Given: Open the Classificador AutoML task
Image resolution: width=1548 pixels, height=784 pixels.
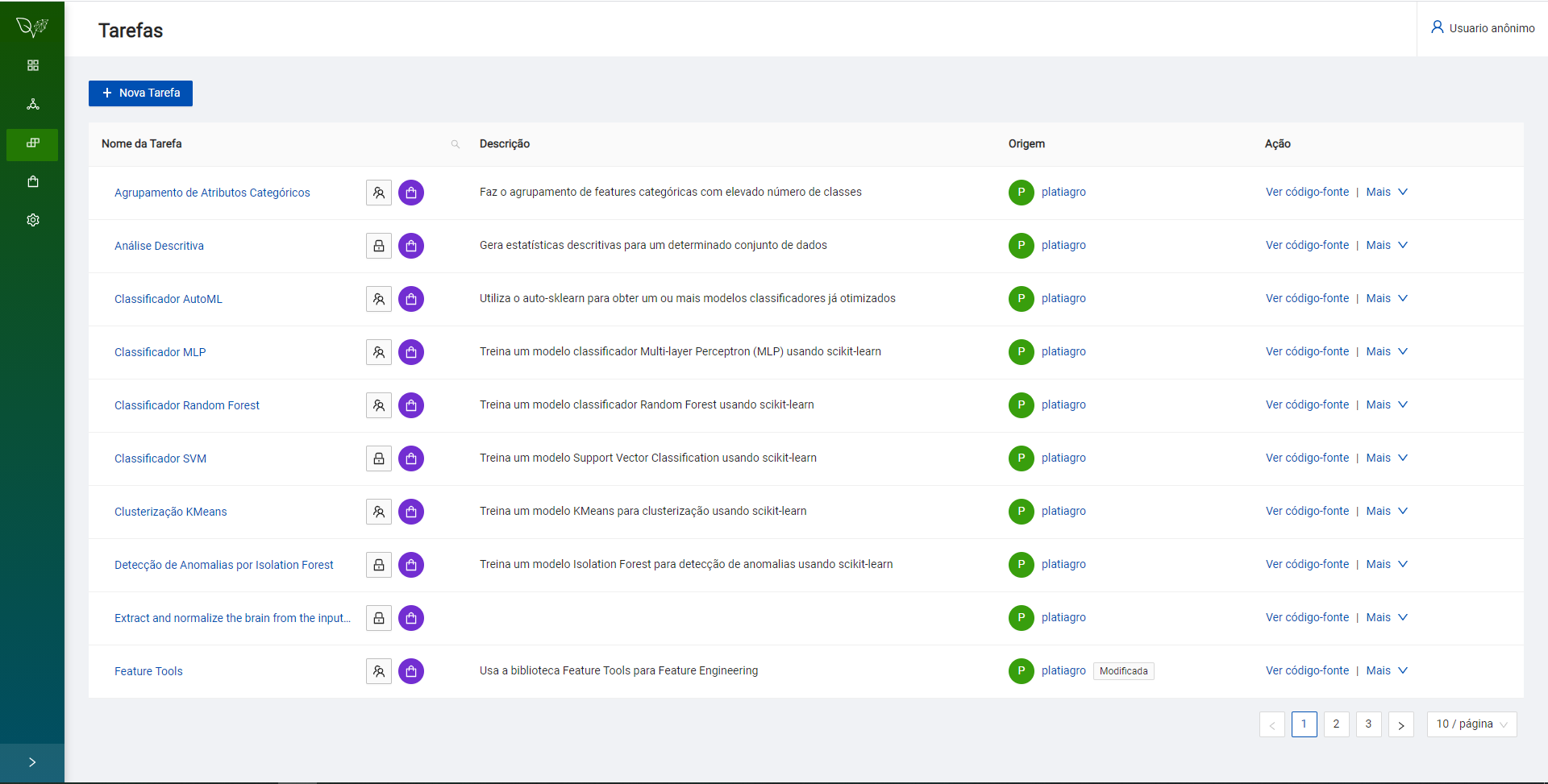Looking at the screenshot, I should coord(169,299).
